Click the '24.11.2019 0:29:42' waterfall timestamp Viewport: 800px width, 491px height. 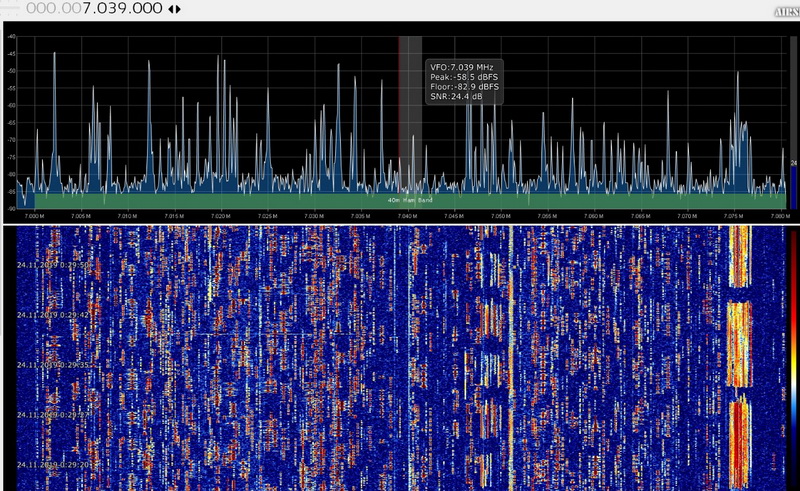pos(53,315)
